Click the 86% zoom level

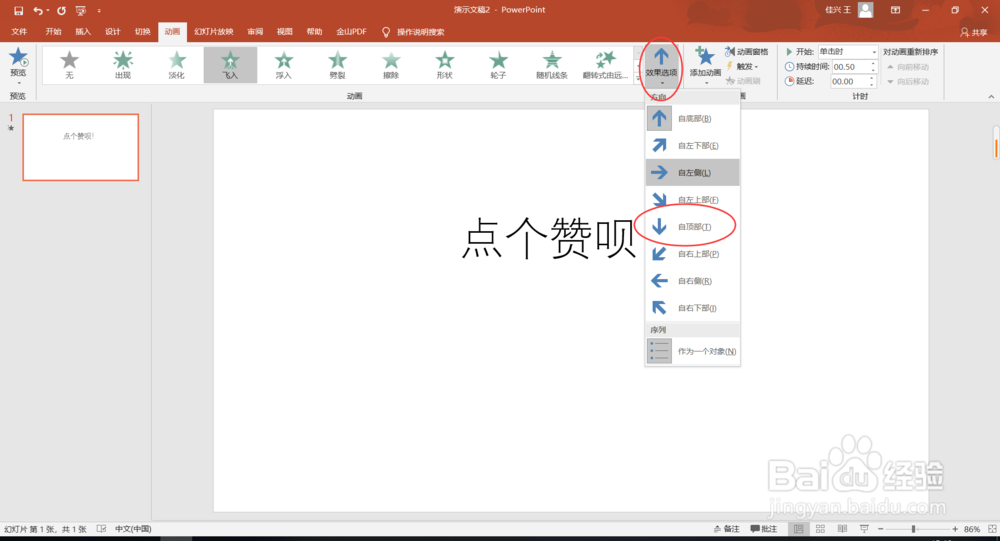[x=972, y=529]
